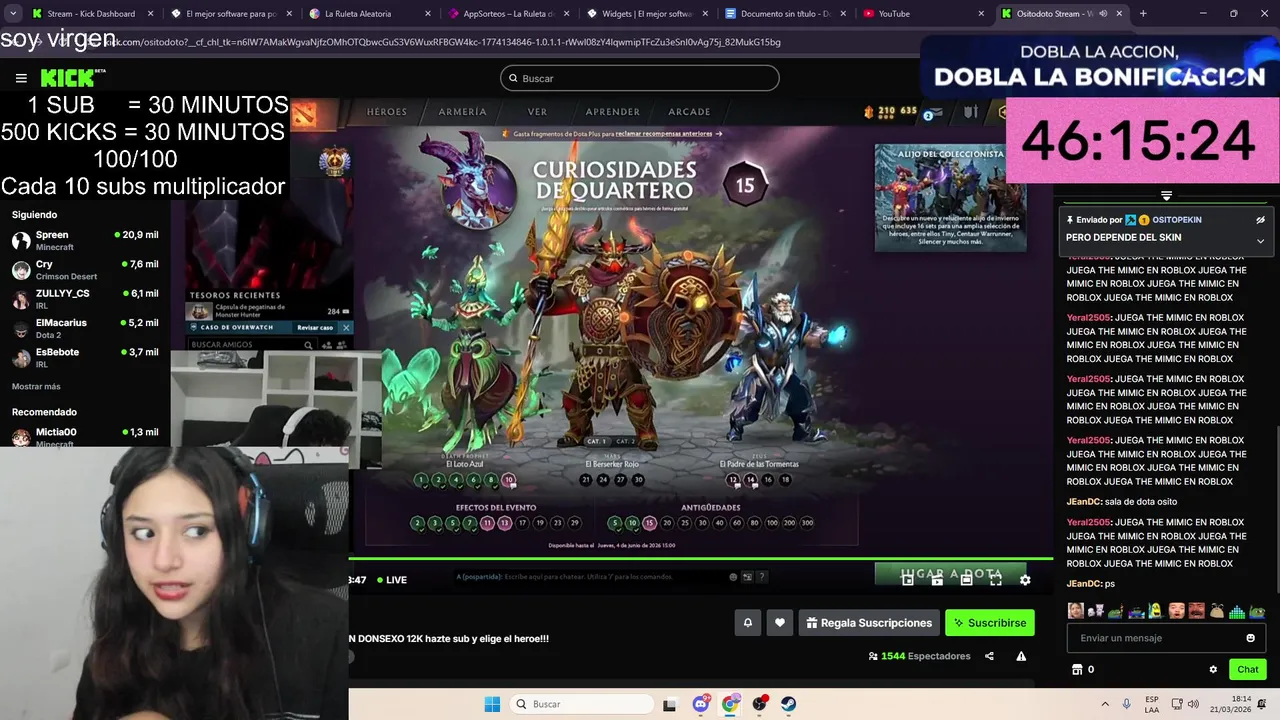Expand the pinned message chevron
This screenshot has height=720, width=1280.
pos(1260,240)
